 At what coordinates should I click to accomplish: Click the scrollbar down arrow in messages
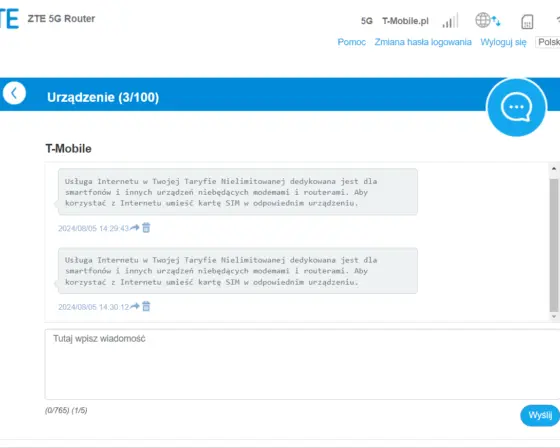pyautogui.click(x=554, y=317)
